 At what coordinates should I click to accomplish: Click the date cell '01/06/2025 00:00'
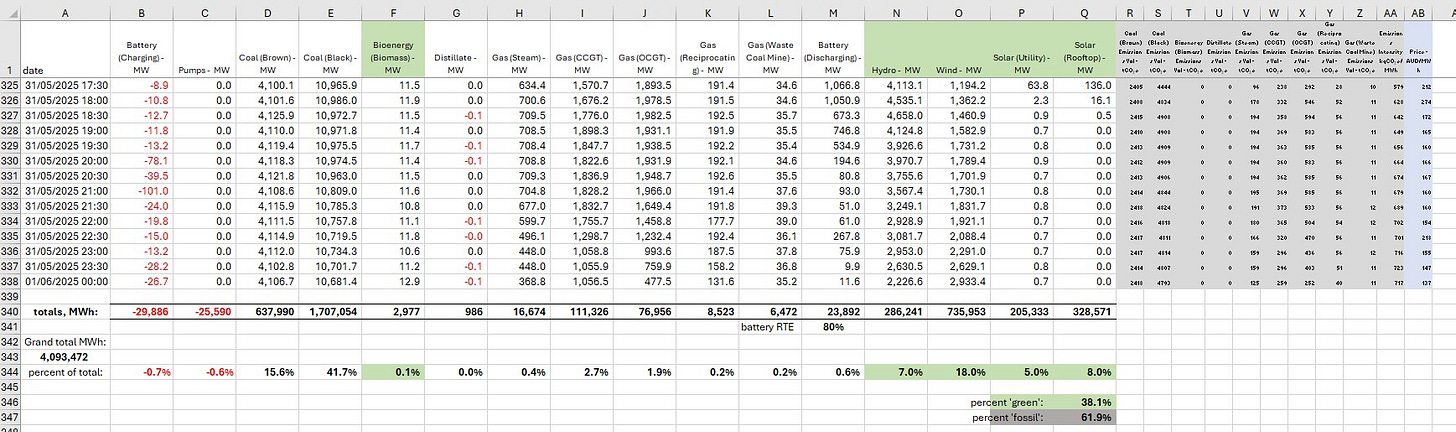(65, 283)
